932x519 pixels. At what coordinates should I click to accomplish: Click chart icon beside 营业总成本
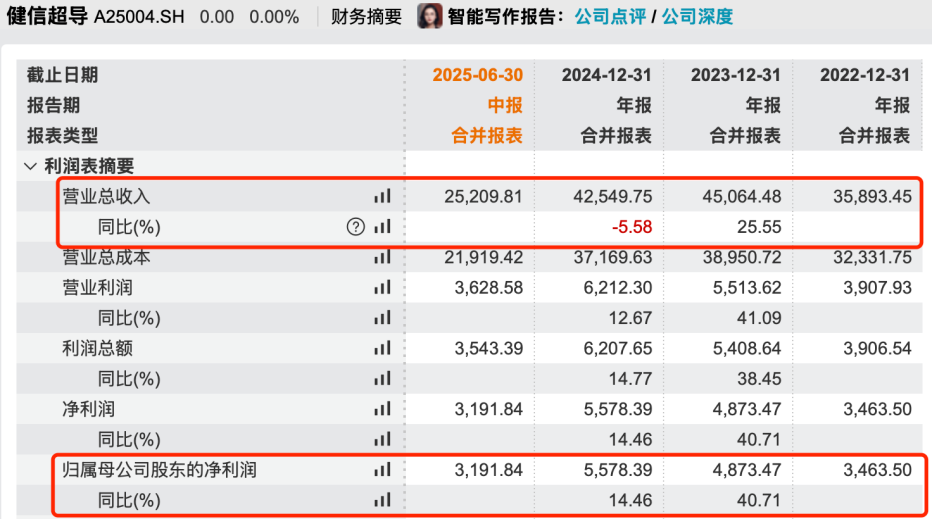(382, 257)
